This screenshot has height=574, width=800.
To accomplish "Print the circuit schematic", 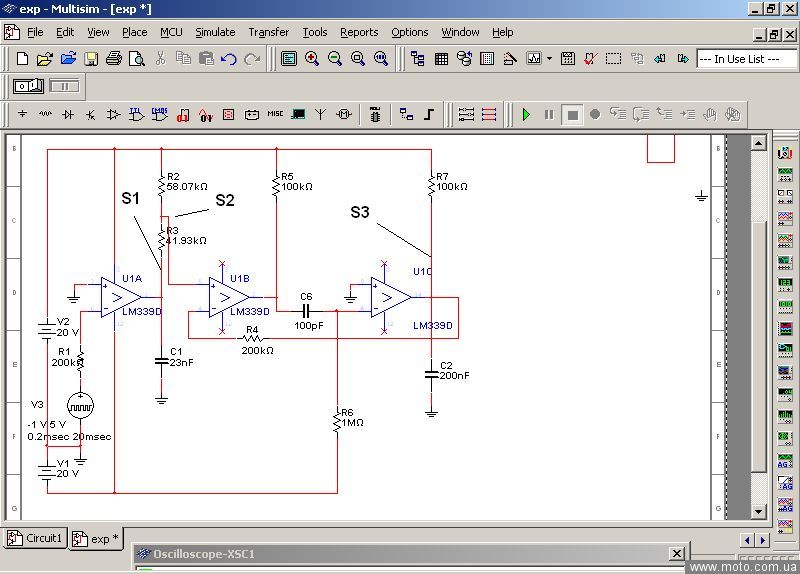I will coord(114,59).
